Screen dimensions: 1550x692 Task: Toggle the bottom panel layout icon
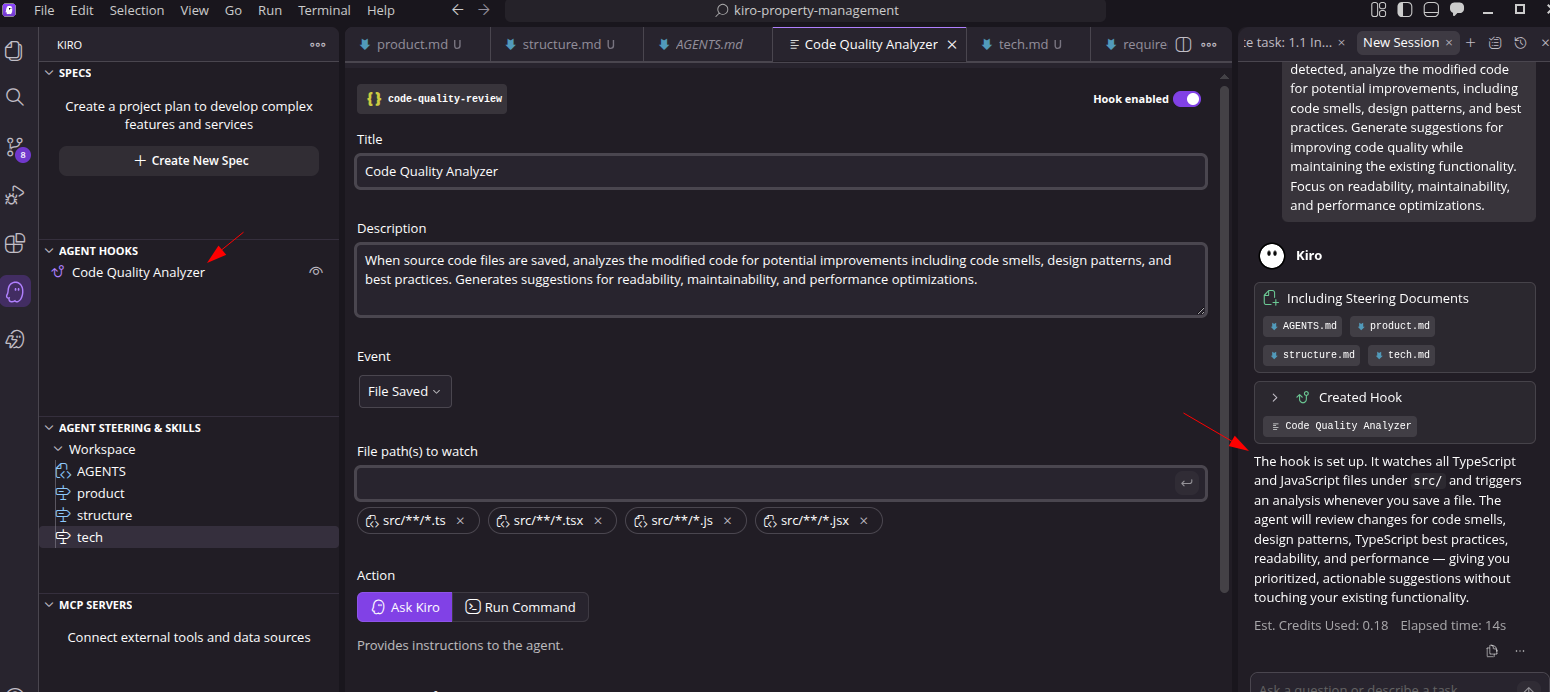coord(1431,10)
